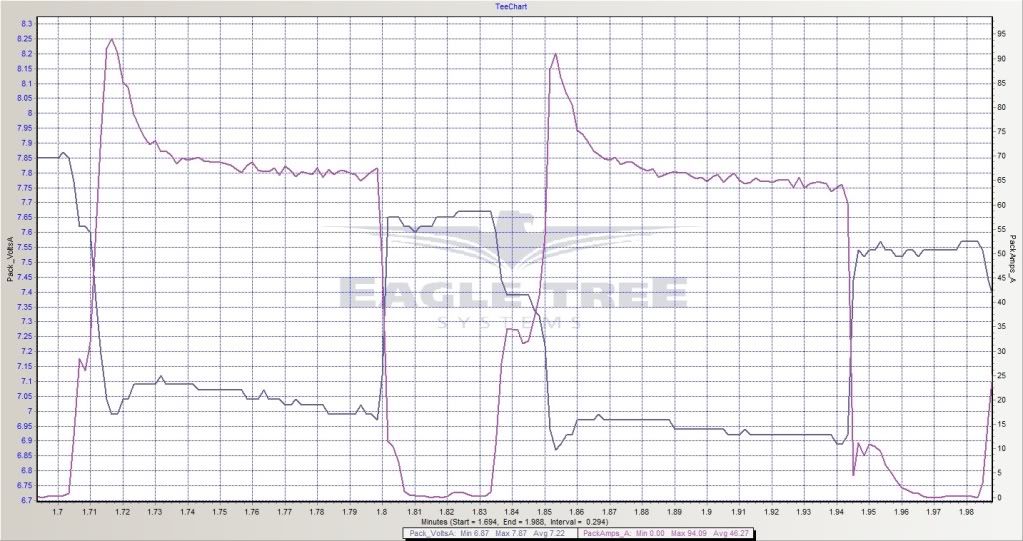Click the 50 label on amps axis
This screenshot has width=1023, height=541.
[x=1001, y=254]
